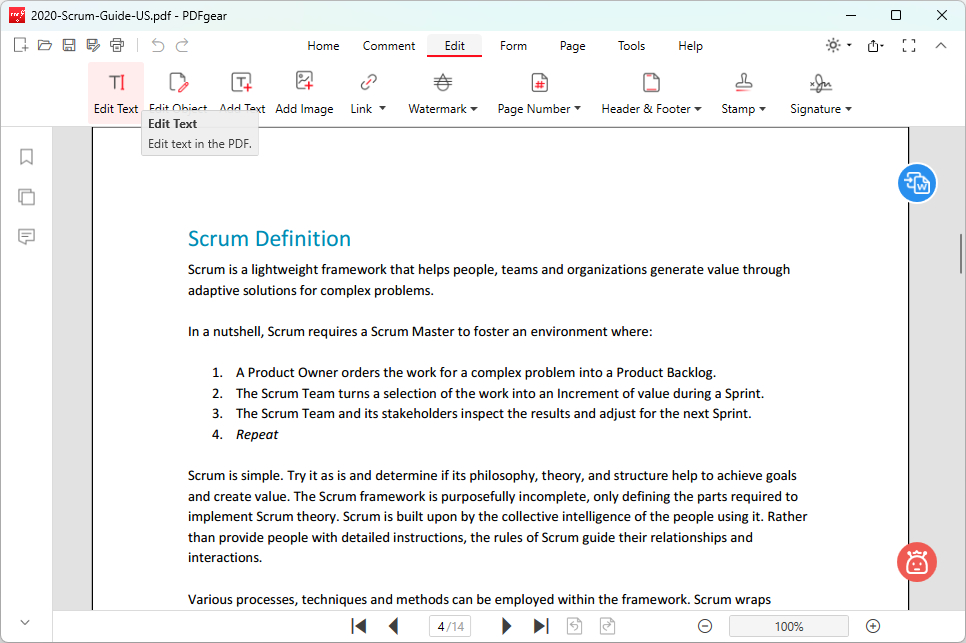Go to the previous page
This screenshot has height=643, width=966.
tap(394, 626)
